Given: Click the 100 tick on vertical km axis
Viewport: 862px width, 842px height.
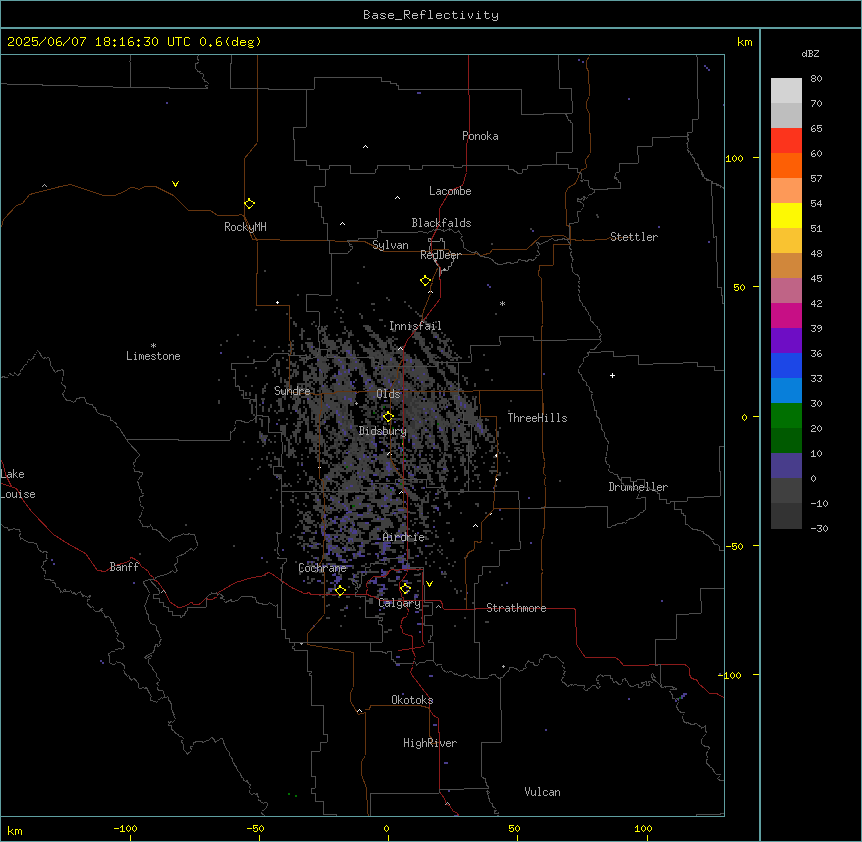Looking at the screenshot, I should click(734, 158).
